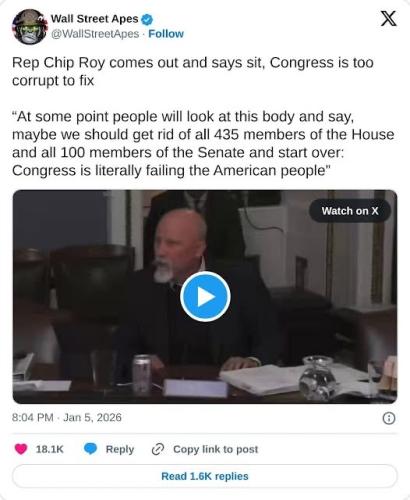Play the embedded video
410x500 pixels.
pyautogui.click(x=205, y=296)
